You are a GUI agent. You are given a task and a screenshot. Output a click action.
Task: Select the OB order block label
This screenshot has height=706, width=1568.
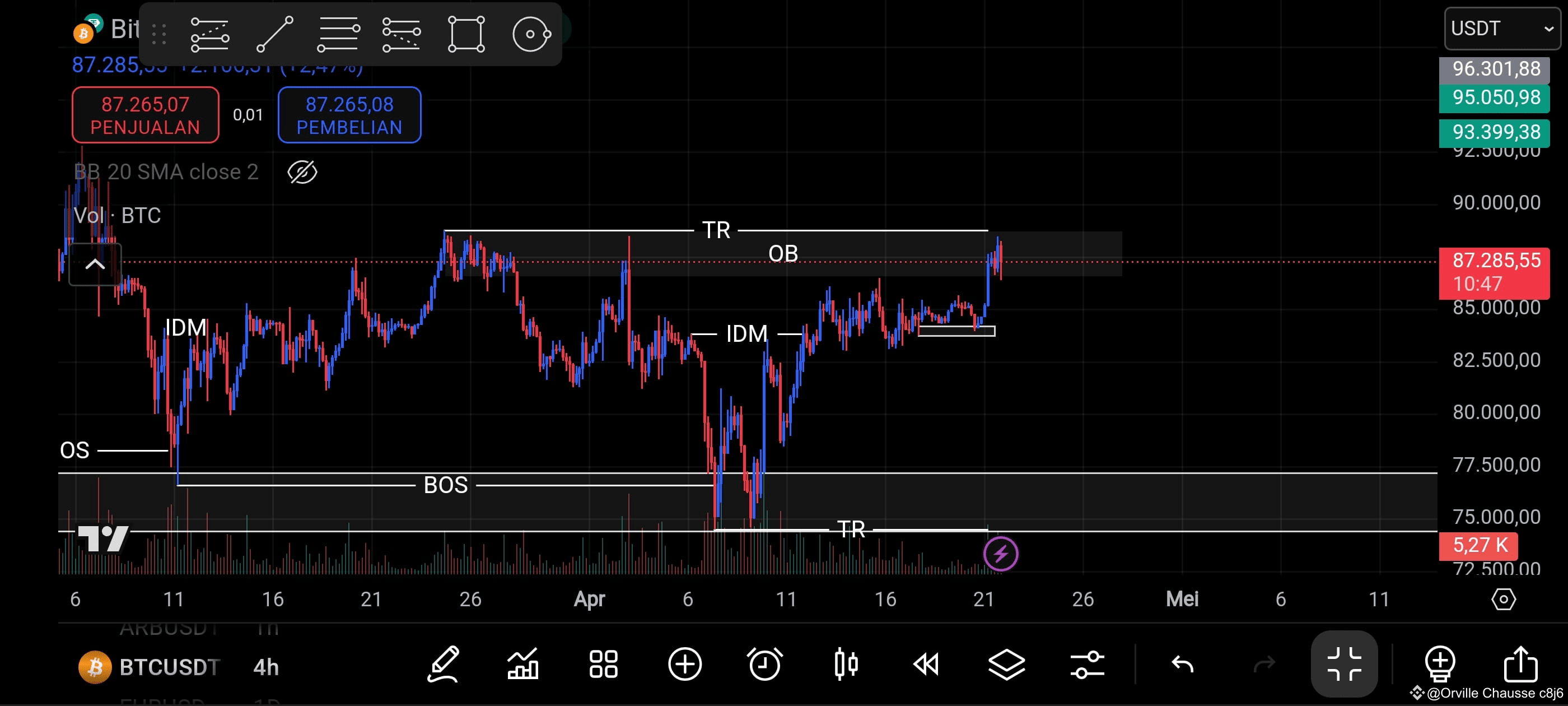click(x=783, y=253)
